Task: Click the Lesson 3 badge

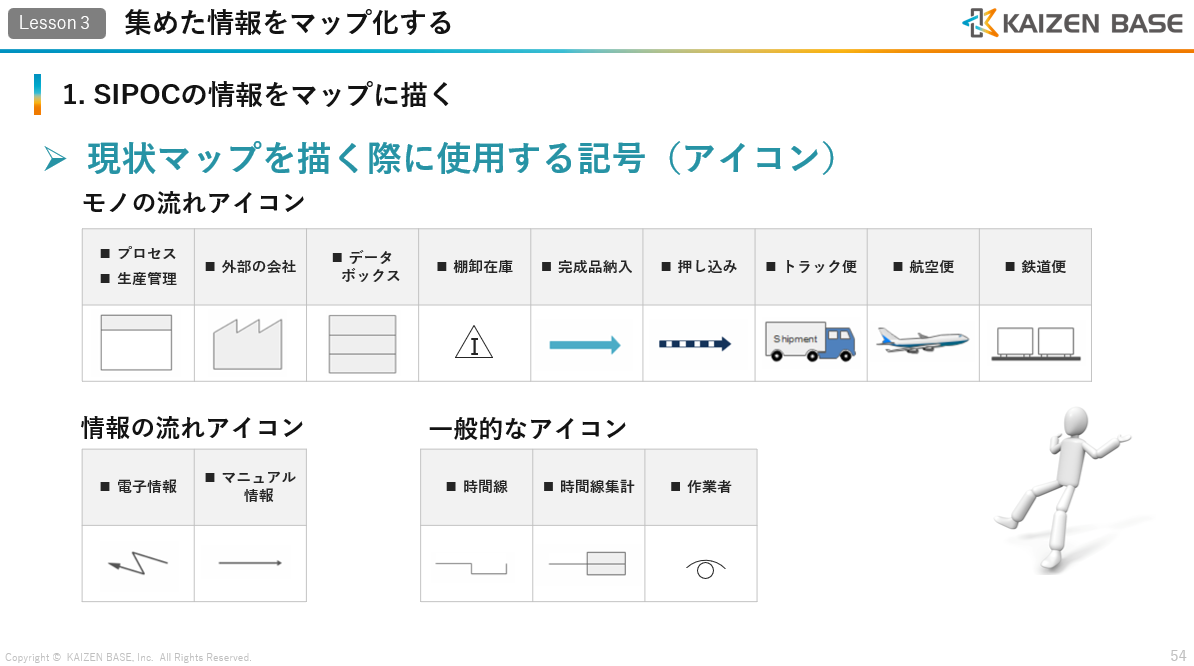Action: [56, 23]
